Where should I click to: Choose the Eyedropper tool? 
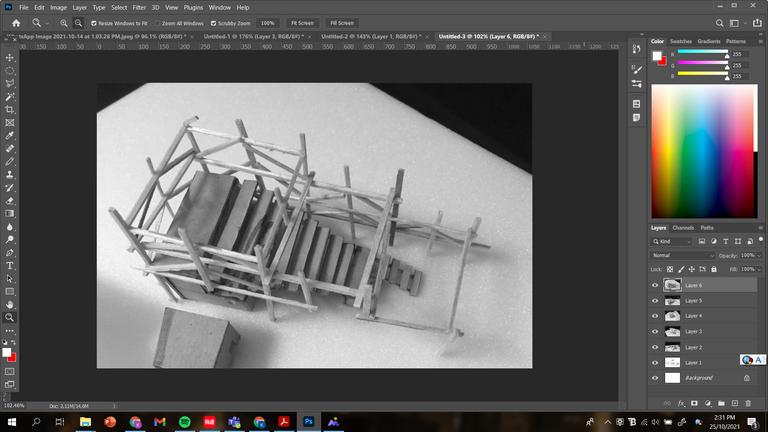(x=9, y=136)
